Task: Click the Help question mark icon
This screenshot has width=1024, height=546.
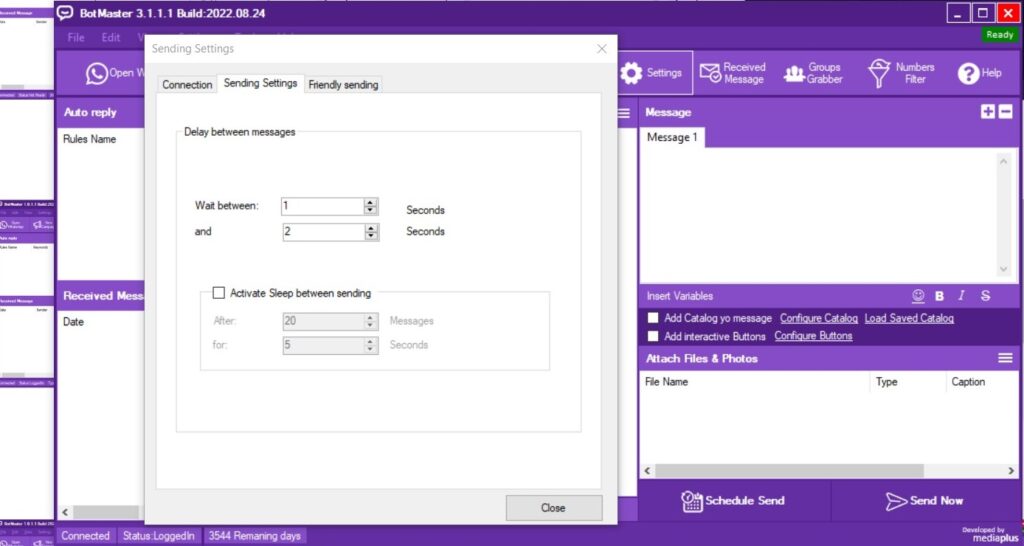Action: coord(968,73)
